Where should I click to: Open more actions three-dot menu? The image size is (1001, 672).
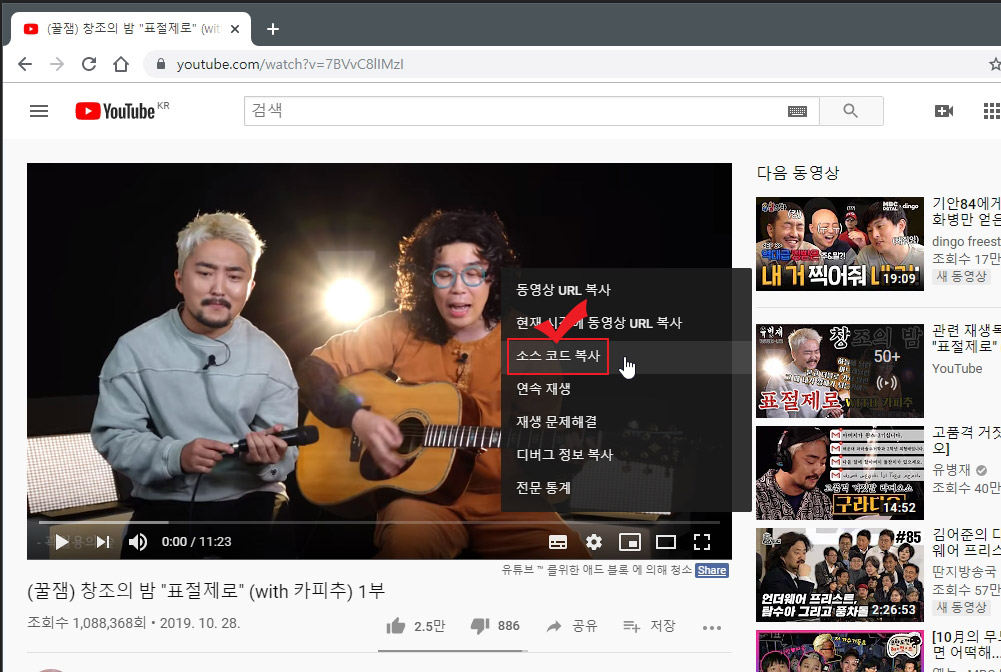coord(712,627)
